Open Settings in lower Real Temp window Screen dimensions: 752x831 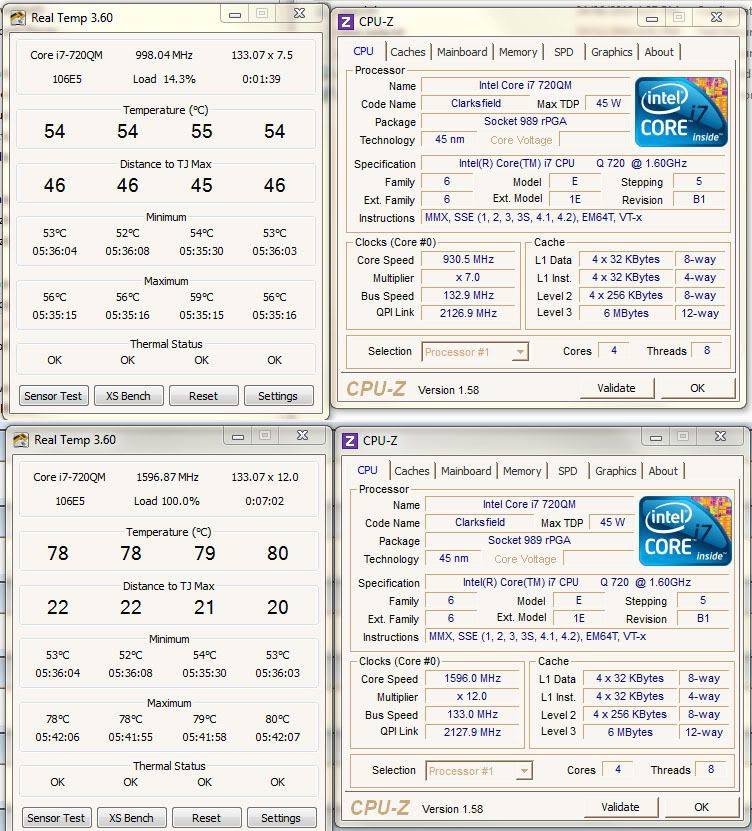click(281, 818)
